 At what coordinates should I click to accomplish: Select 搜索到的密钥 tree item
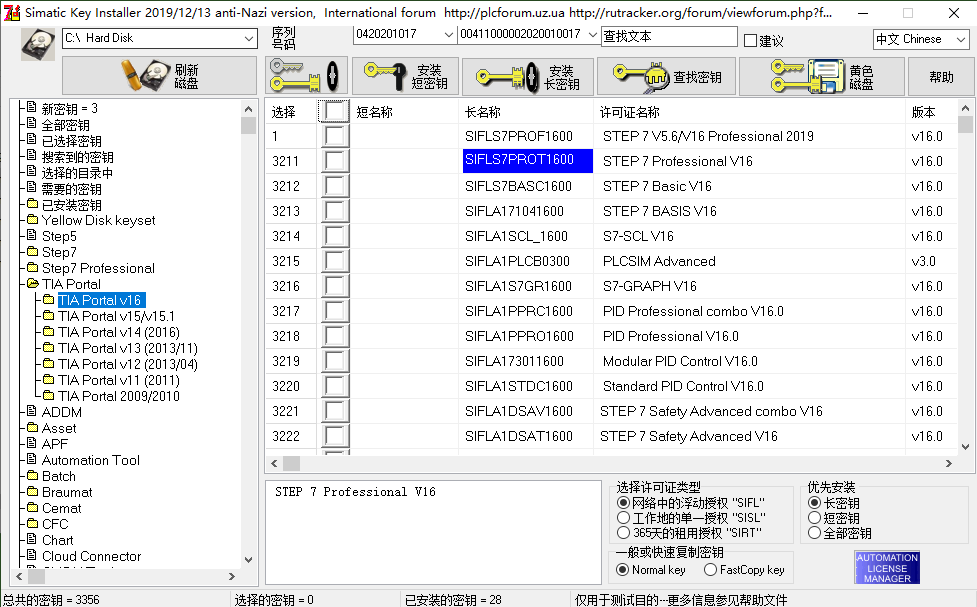77,157
